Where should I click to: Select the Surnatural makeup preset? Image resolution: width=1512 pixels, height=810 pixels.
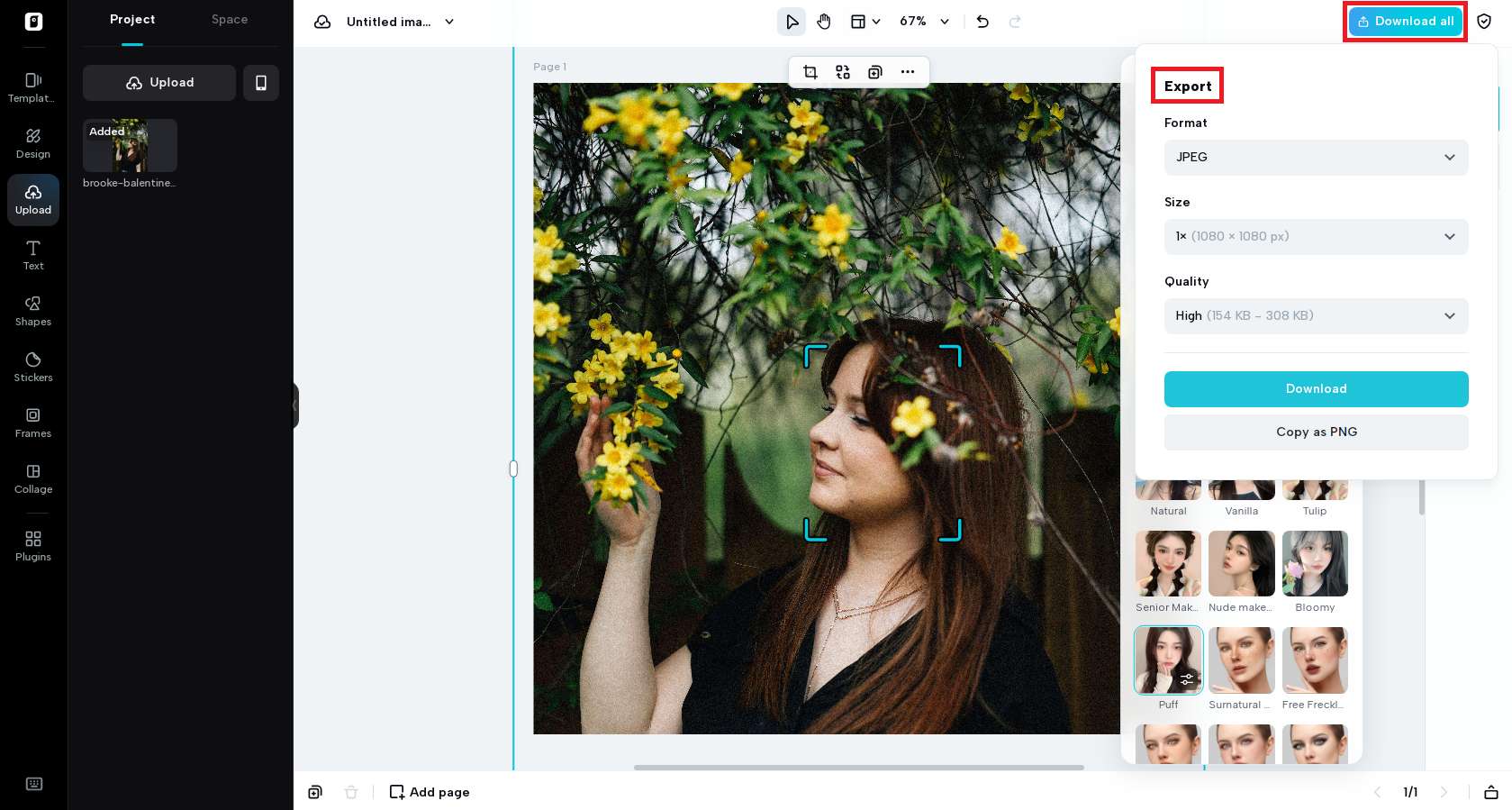[1242, 660]
